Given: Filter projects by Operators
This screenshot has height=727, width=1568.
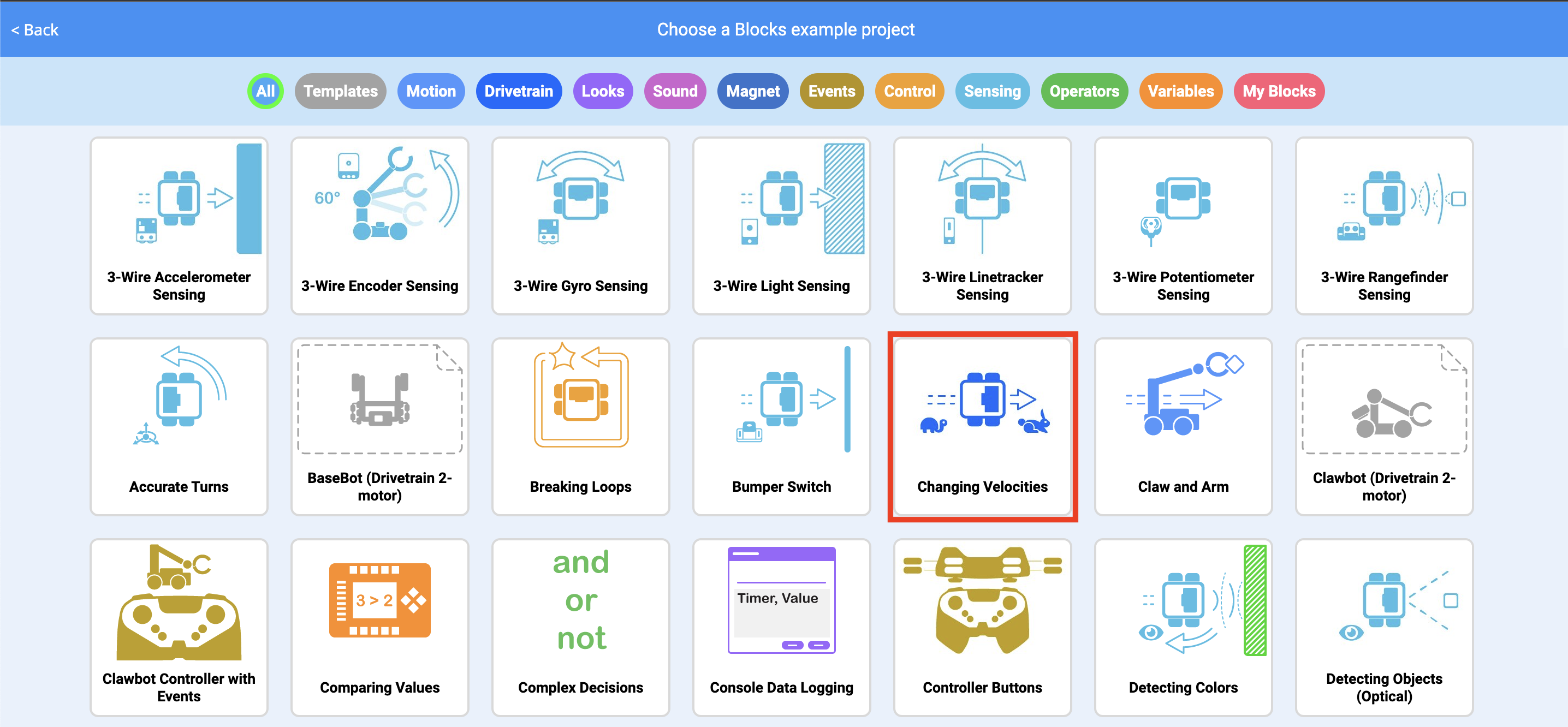Looking at the screenshot, I should pyautogui.click(x=1084, y=91).
